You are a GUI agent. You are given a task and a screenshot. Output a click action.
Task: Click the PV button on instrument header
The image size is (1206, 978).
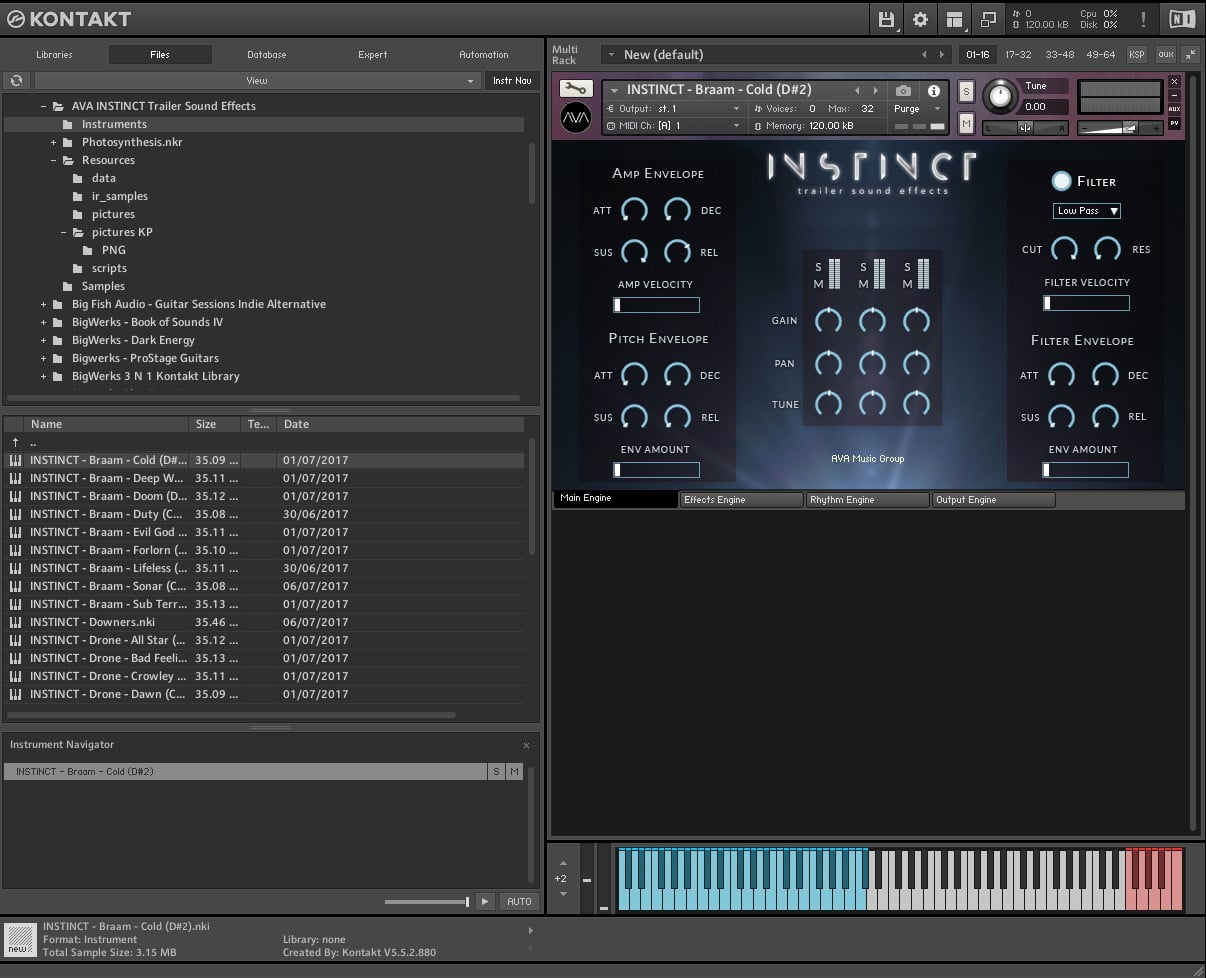1174,123
